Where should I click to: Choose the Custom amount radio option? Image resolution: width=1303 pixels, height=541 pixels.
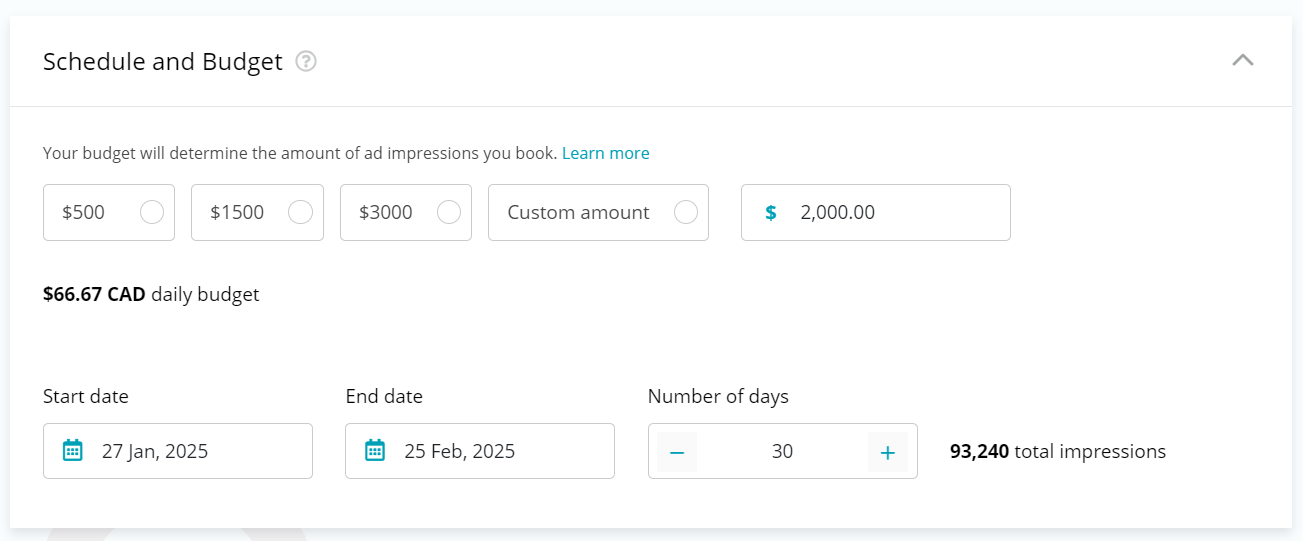(686, 212)
